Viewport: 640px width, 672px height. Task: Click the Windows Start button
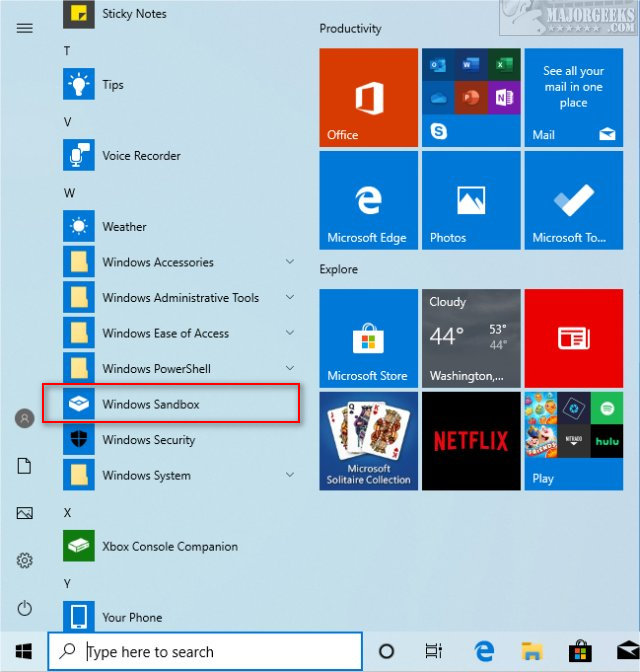(24, 652)
